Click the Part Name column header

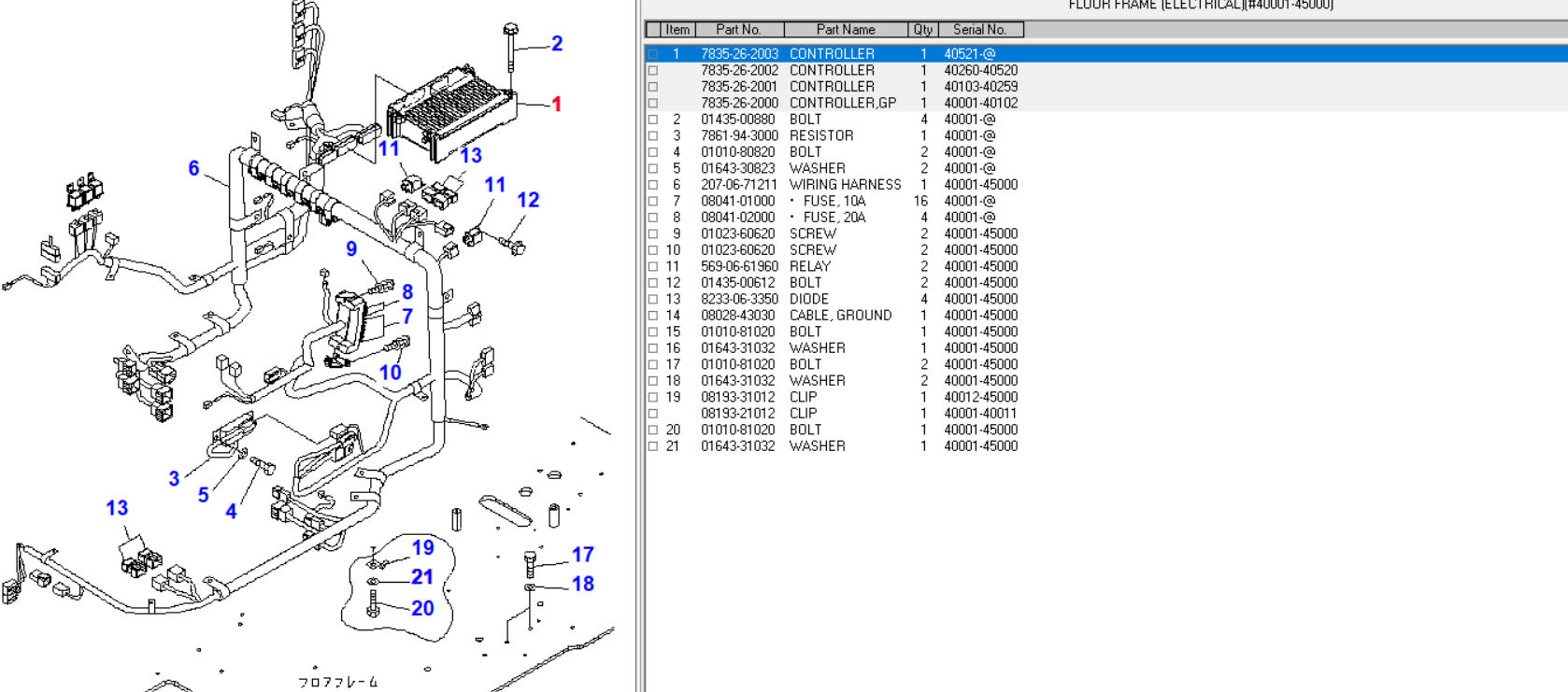pos(845,30)
